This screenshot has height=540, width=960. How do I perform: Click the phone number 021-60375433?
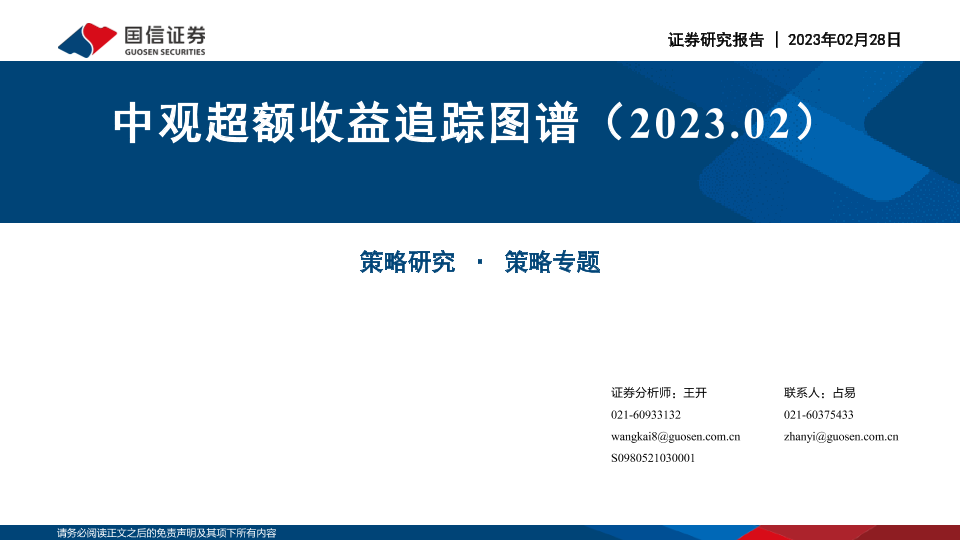point(818,415)
